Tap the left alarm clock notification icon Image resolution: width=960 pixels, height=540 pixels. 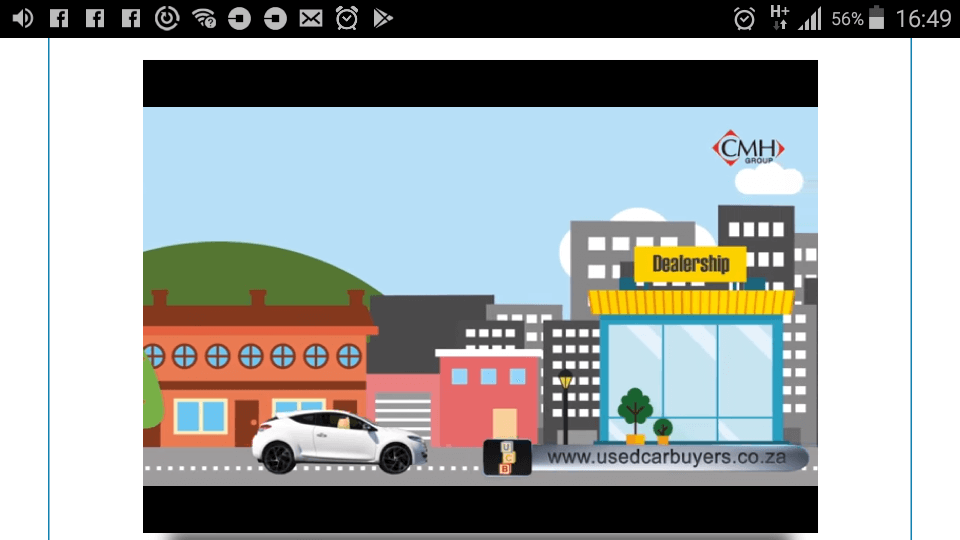347,18
